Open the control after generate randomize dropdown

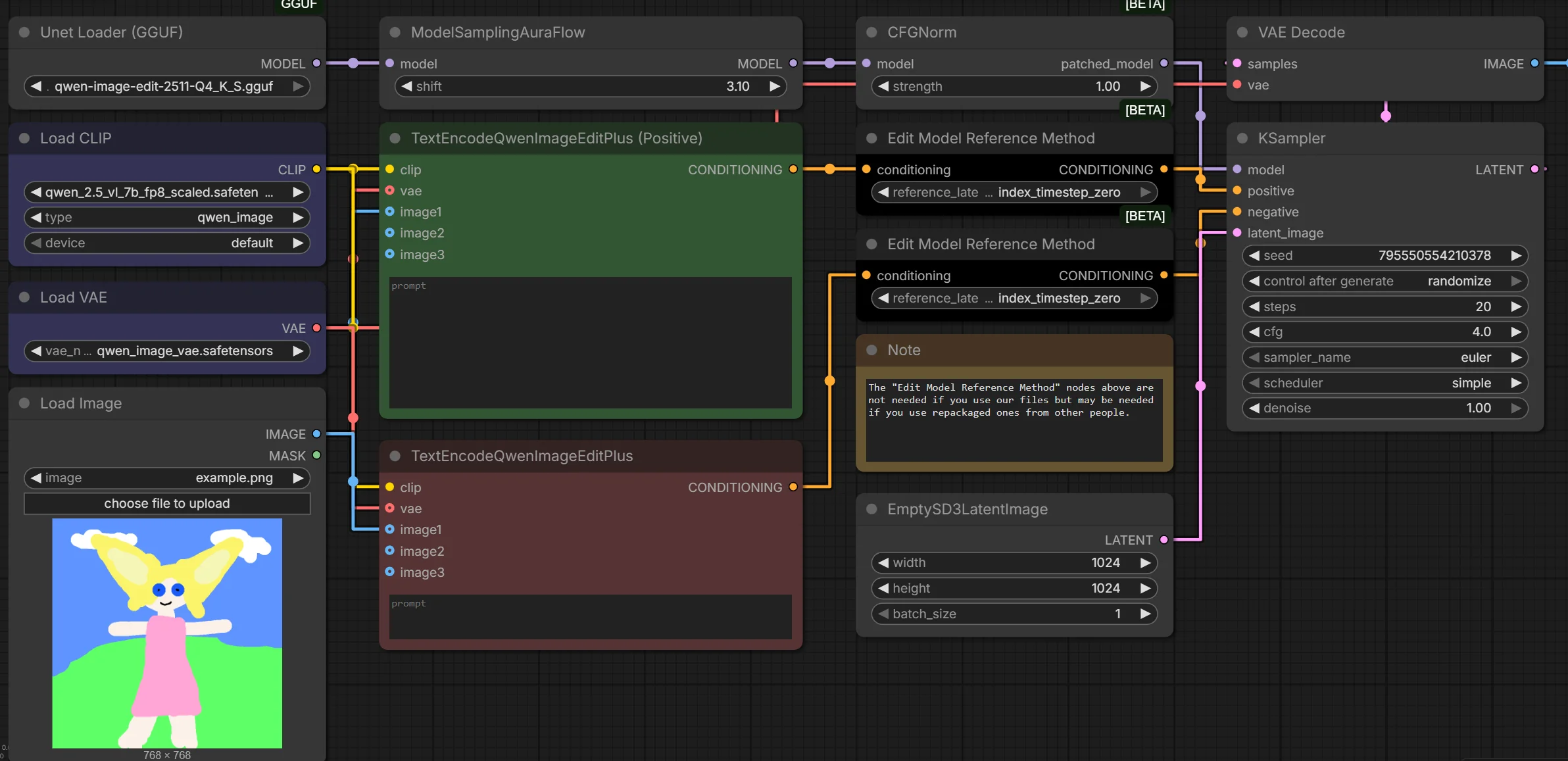1384,281
